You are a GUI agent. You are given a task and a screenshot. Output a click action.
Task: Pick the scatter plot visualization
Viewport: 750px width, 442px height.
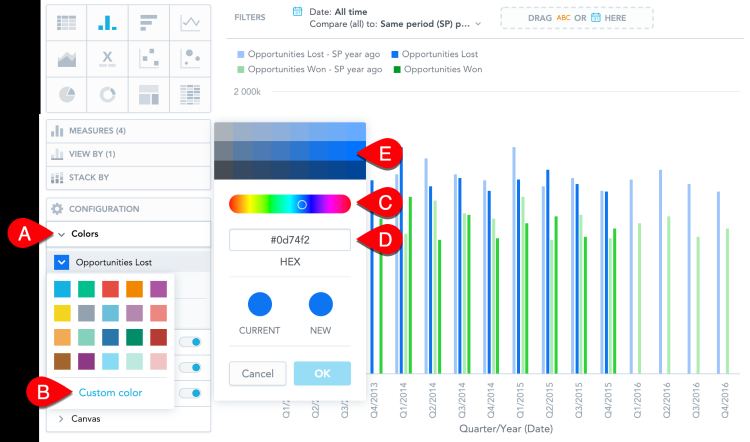[149, 59]
